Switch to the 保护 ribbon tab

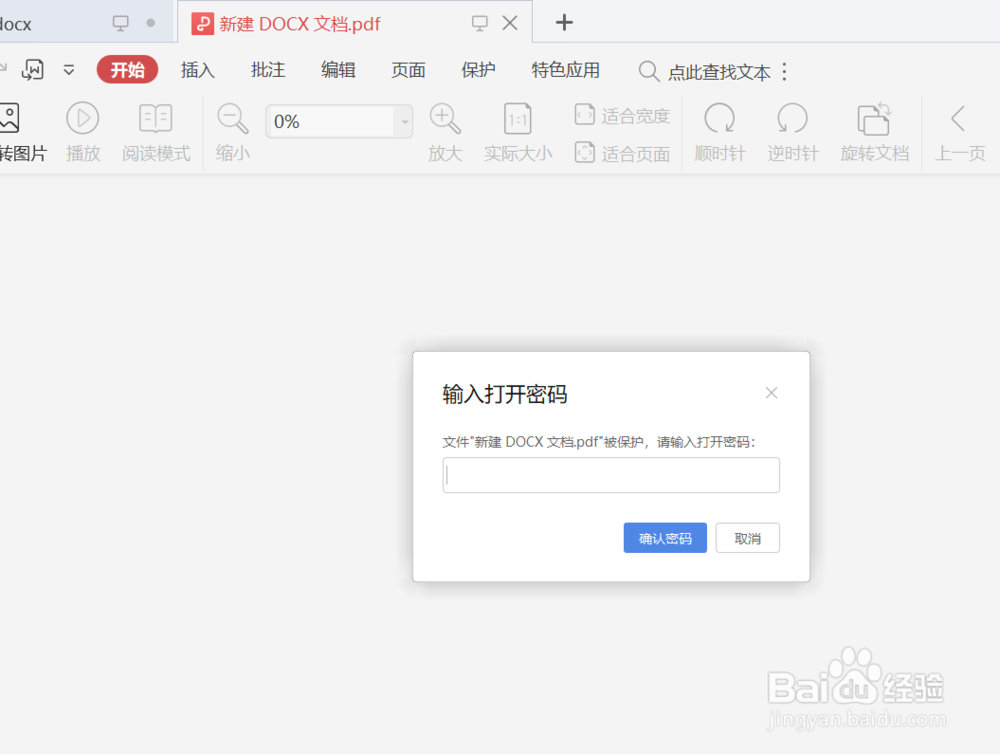(478, 70)
